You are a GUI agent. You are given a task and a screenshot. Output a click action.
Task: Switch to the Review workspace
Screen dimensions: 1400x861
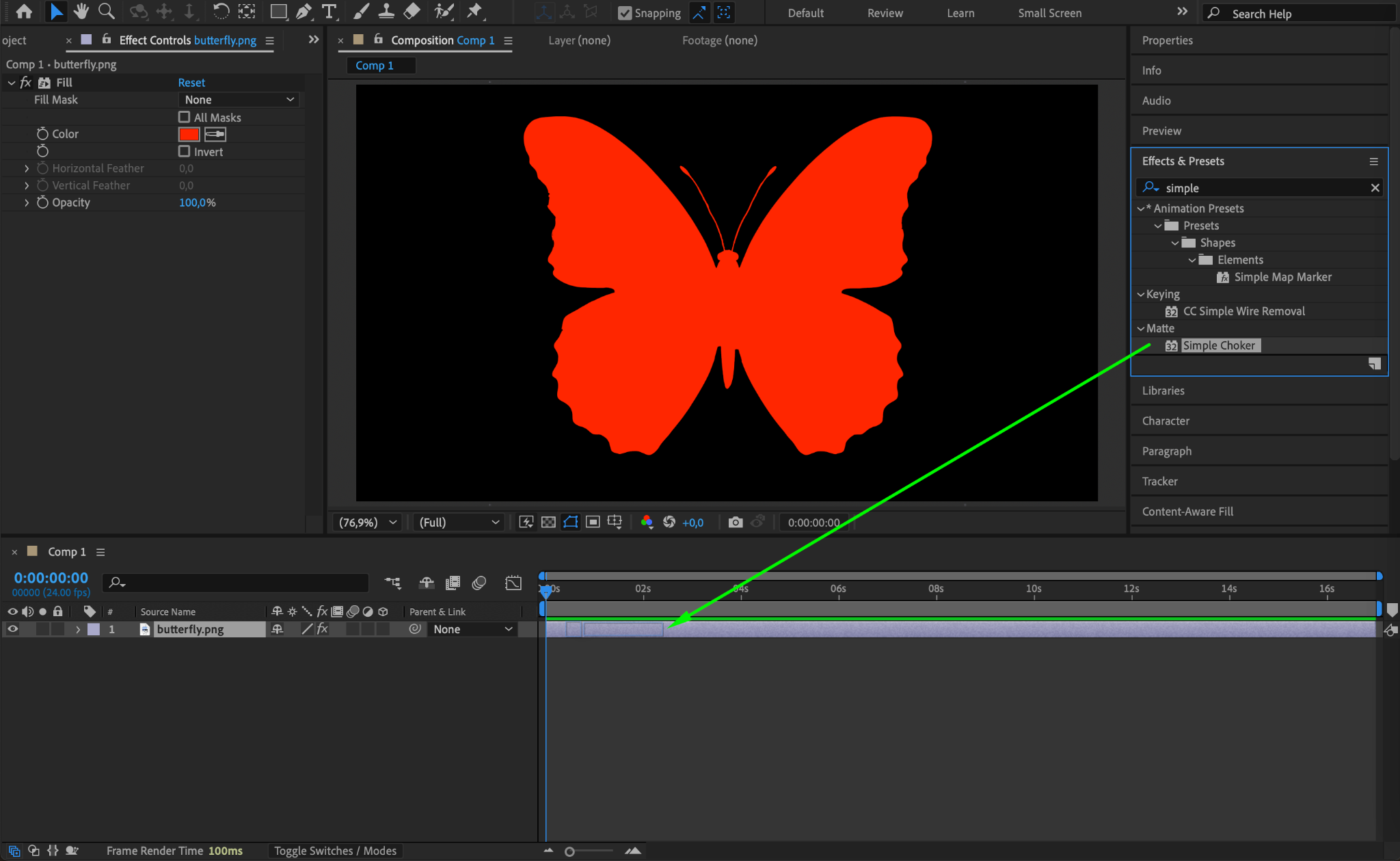coord(885,13)
